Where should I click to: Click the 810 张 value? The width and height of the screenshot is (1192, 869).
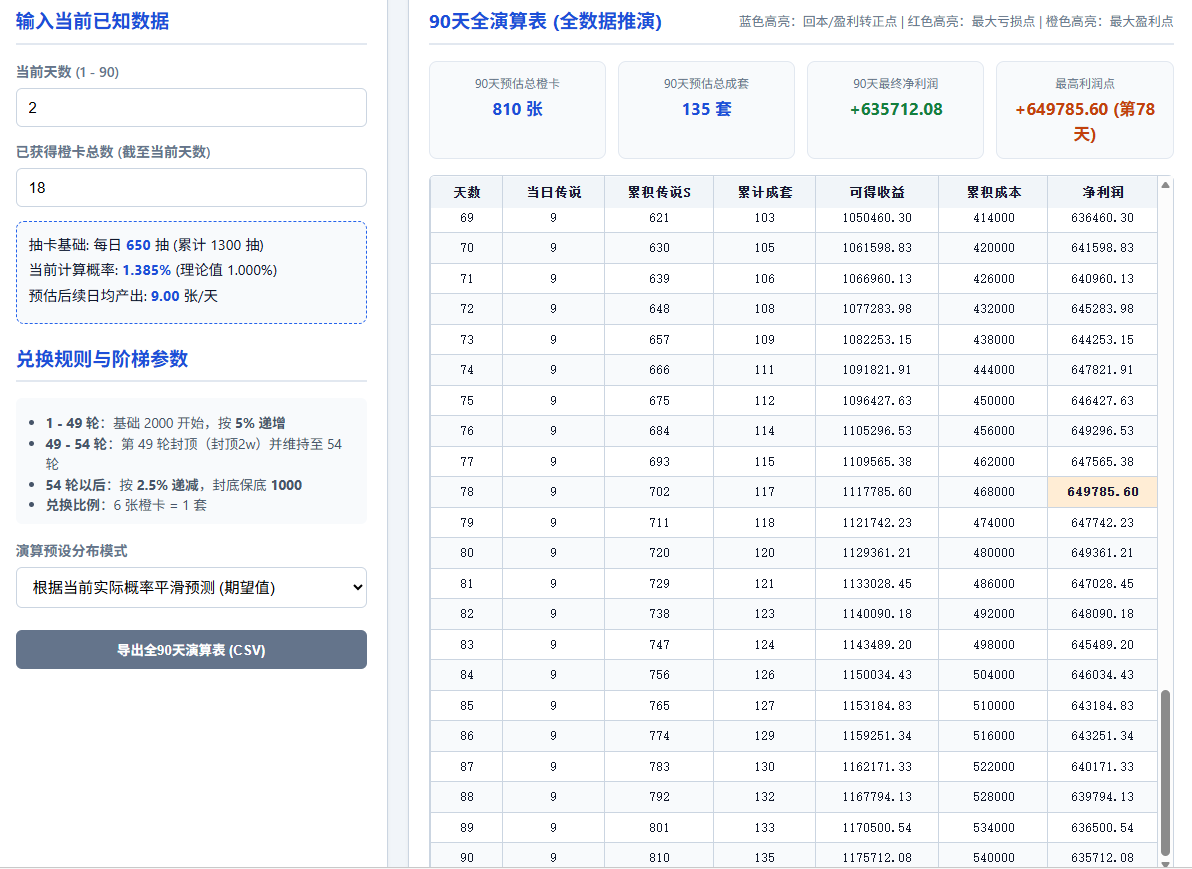tap(518, 109)
